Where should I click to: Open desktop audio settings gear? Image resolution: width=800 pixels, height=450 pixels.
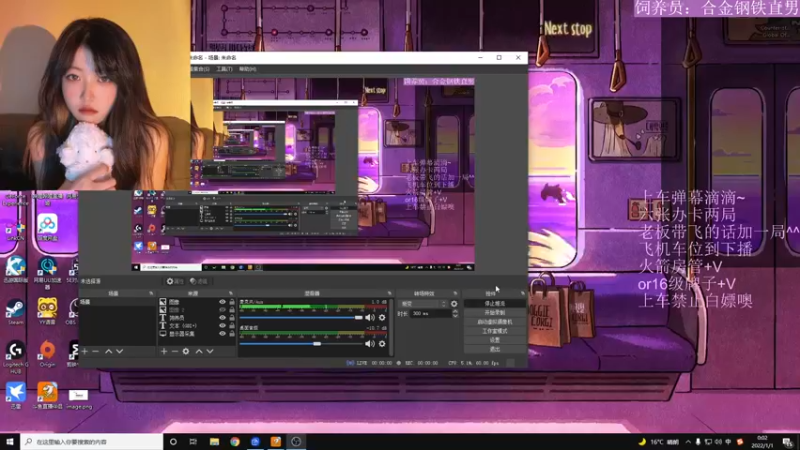382,343
